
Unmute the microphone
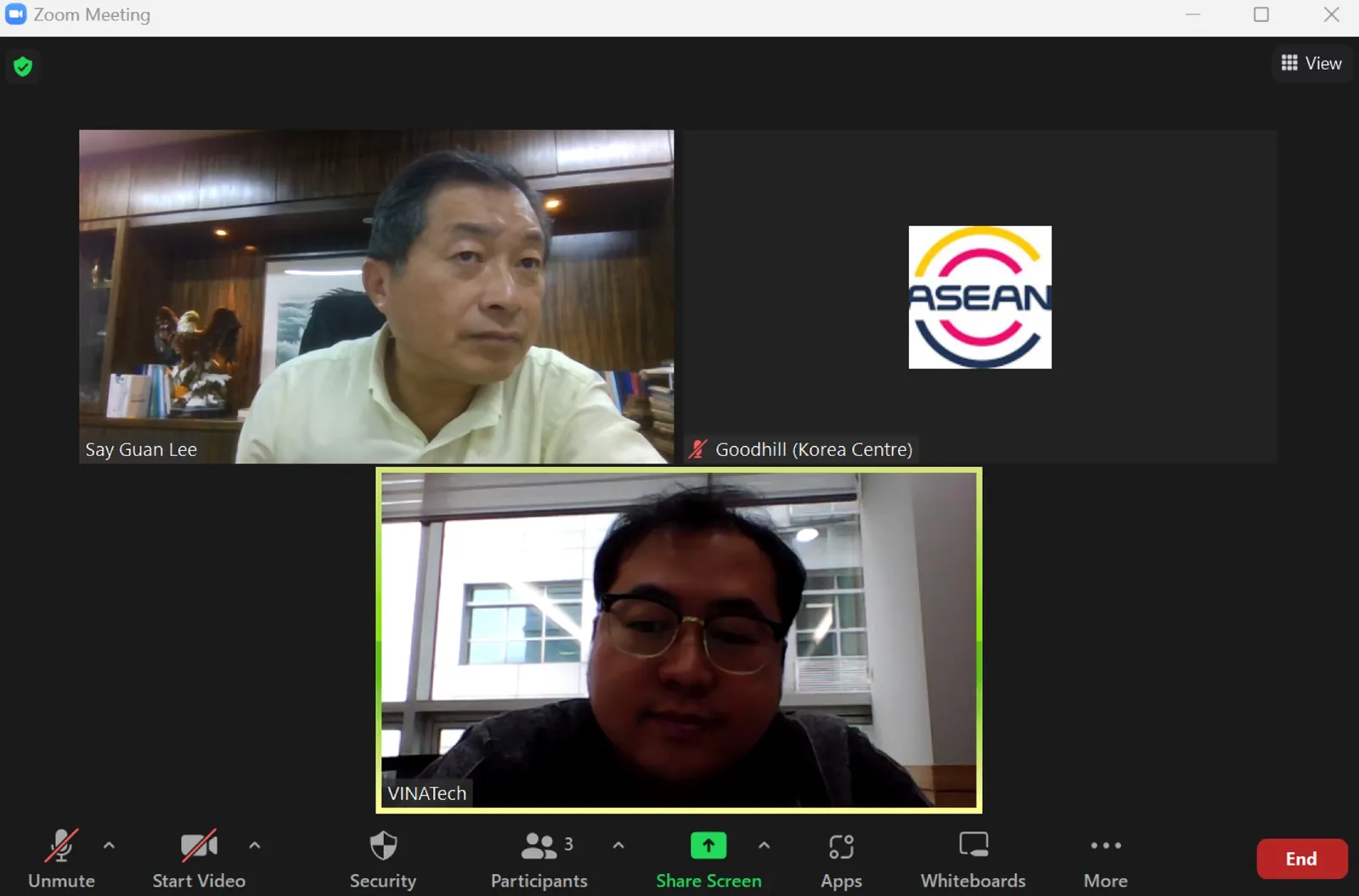click(61, 859)
